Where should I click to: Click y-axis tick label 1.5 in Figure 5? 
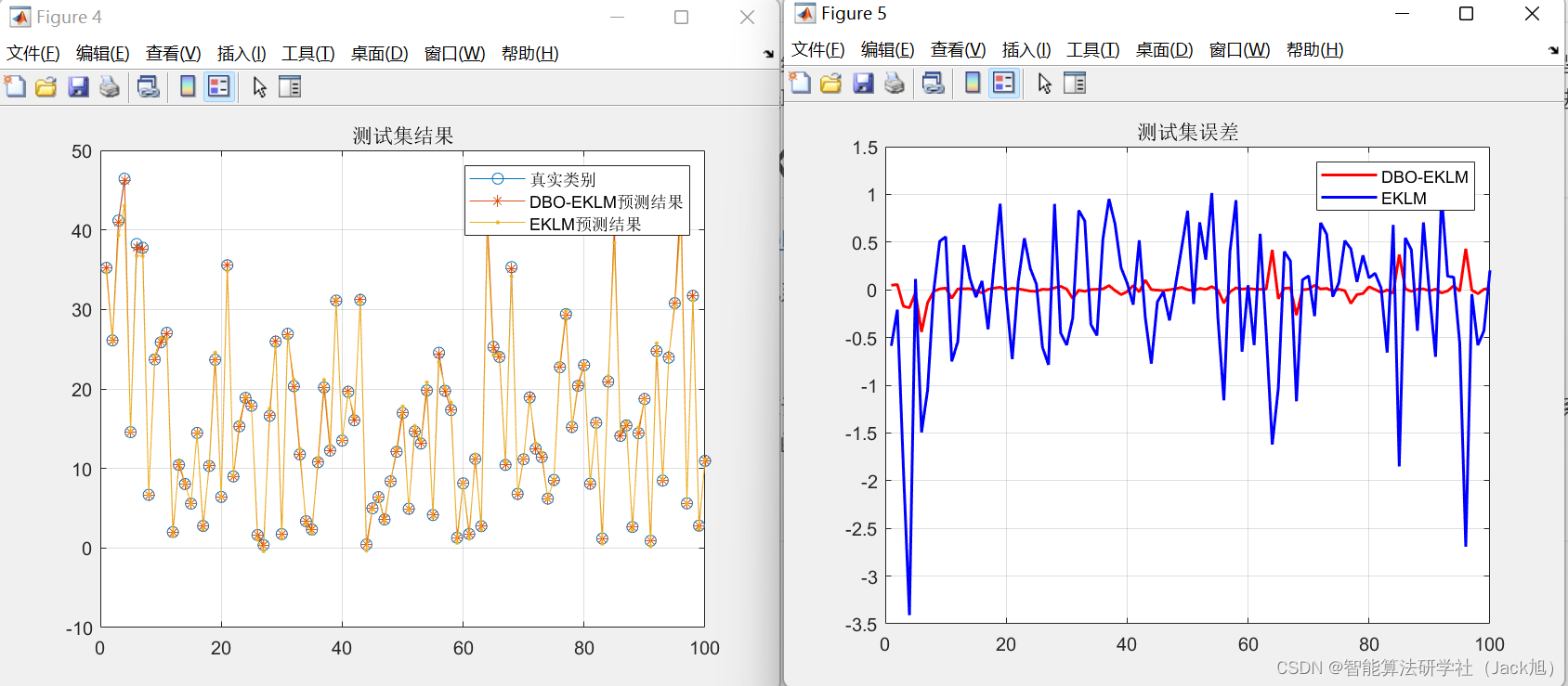click(865, 148)
